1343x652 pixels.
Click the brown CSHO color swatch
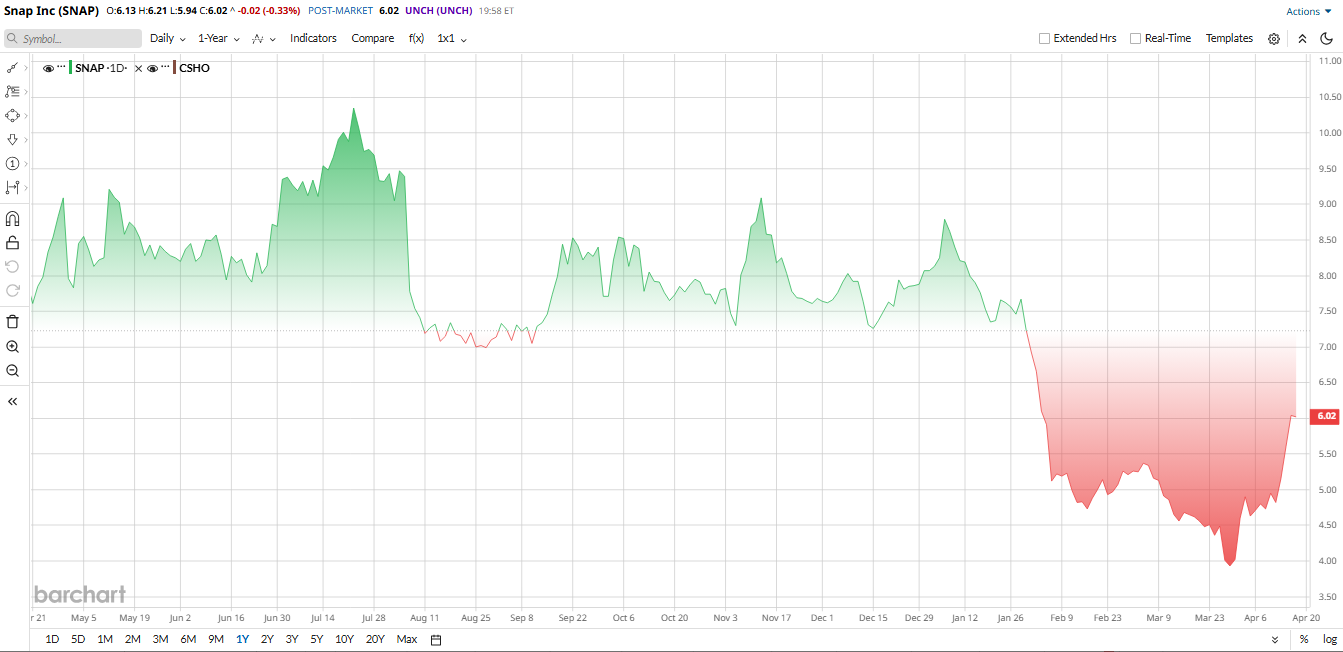click(174, 68)
